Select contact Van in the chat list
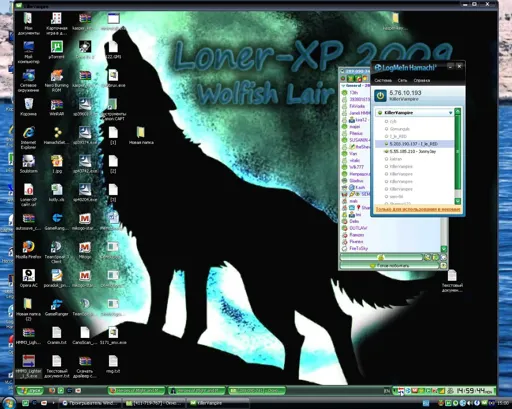Viewport: 512px width, 409px height. (353, 154)
